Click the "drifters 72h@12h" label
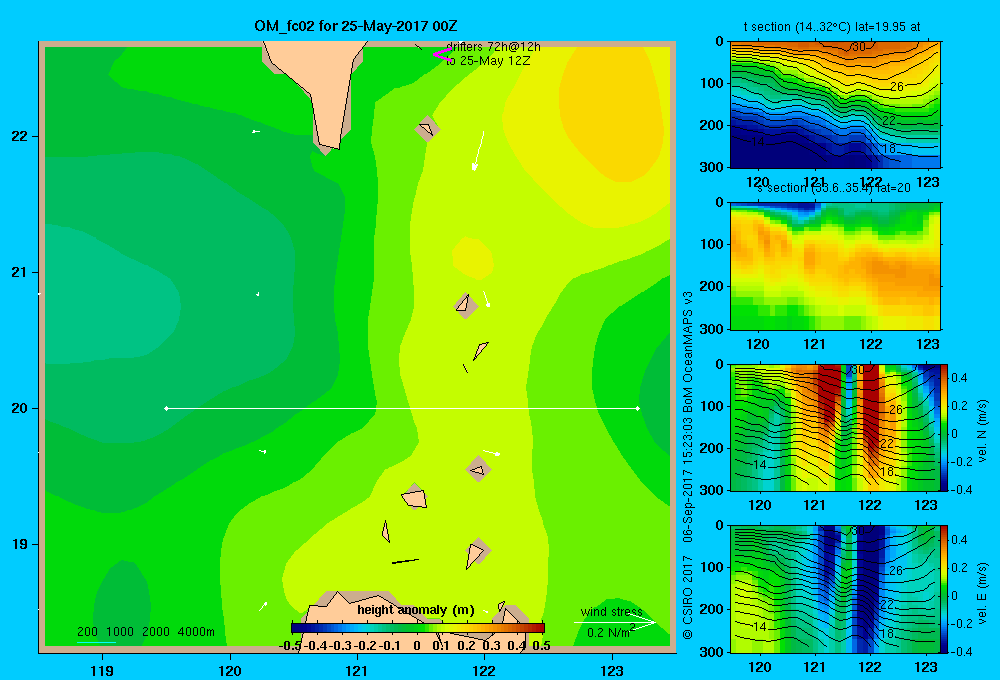Screen dimensions: 1000x680 click(493, 47)
